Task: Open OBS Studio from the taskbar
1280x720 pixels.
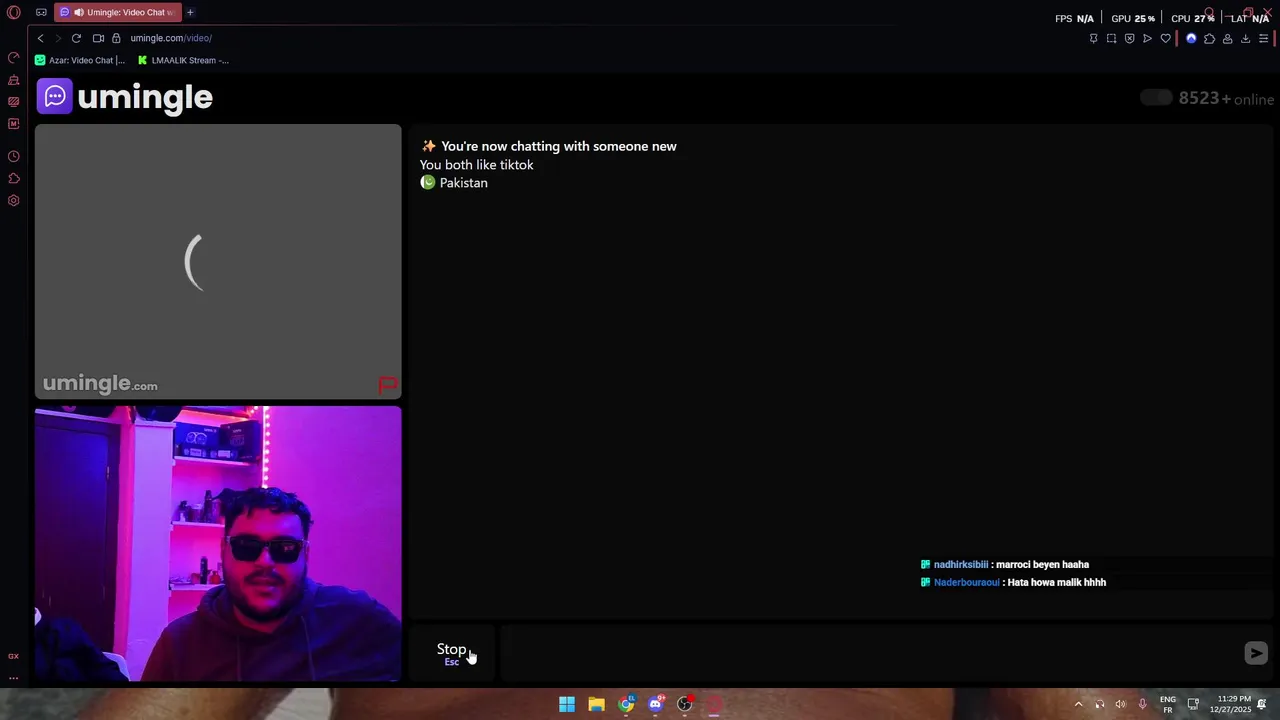Action: tap(685, 704)
